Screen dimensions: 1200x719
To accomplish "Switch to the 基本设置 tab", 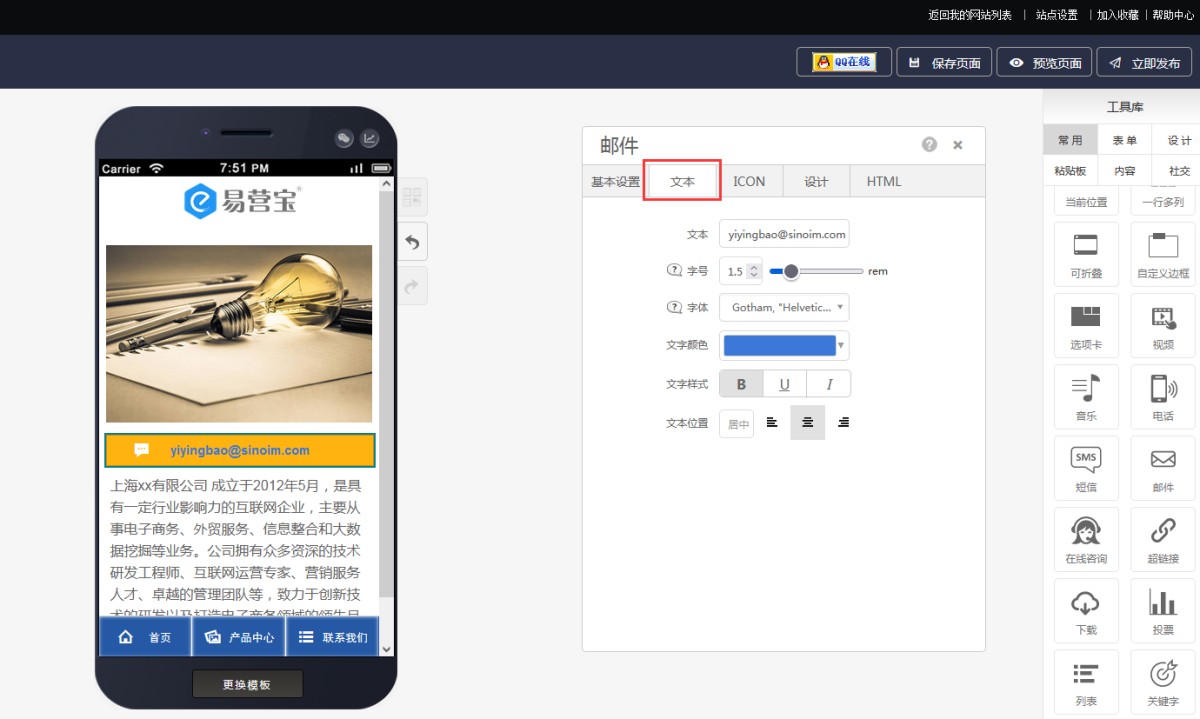I will (x=615, y=181).
